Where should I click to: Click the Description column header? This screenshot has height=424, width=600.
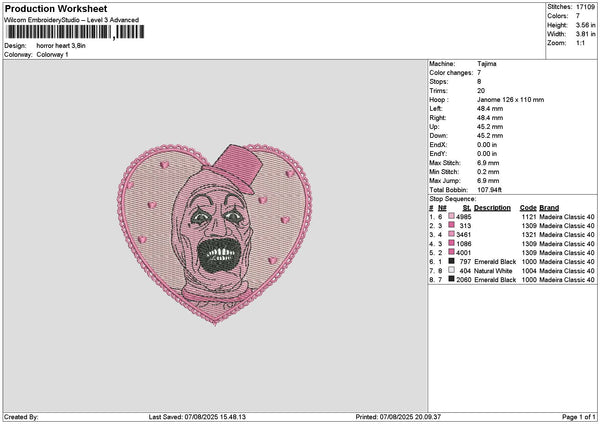click(492, 208)
